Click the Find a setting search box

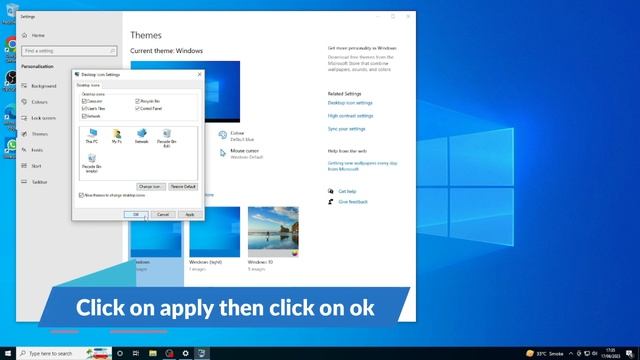coord(69,51)
